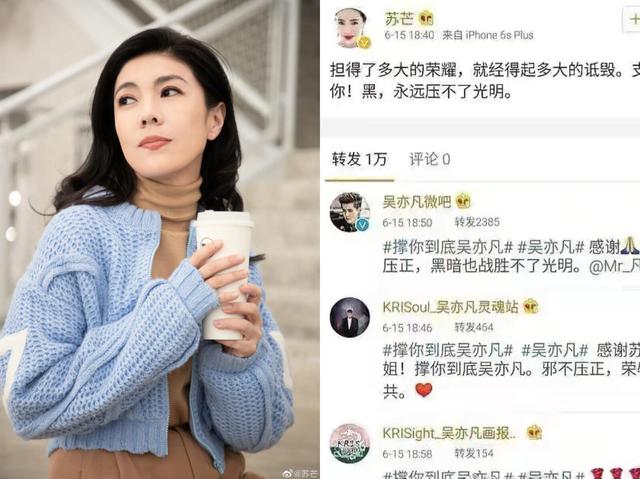Click the 吴亦凡微吧 username

point(416,202)
